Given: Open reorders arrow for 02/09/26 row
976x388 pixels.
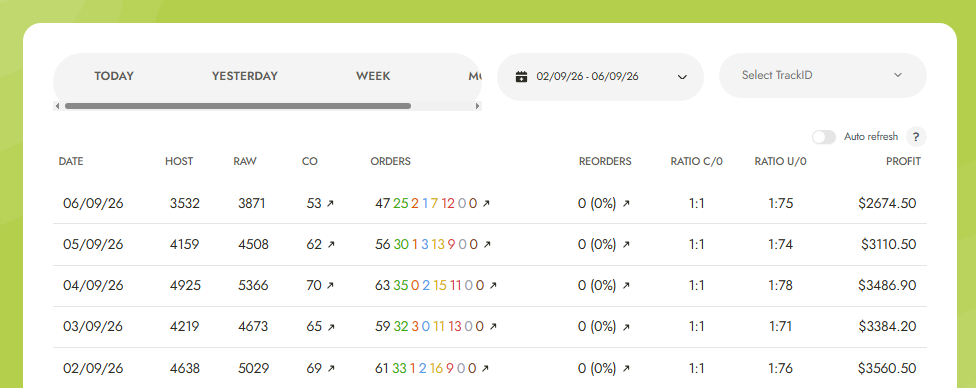Looking at the screenshot, I should [x=626, y=369].
